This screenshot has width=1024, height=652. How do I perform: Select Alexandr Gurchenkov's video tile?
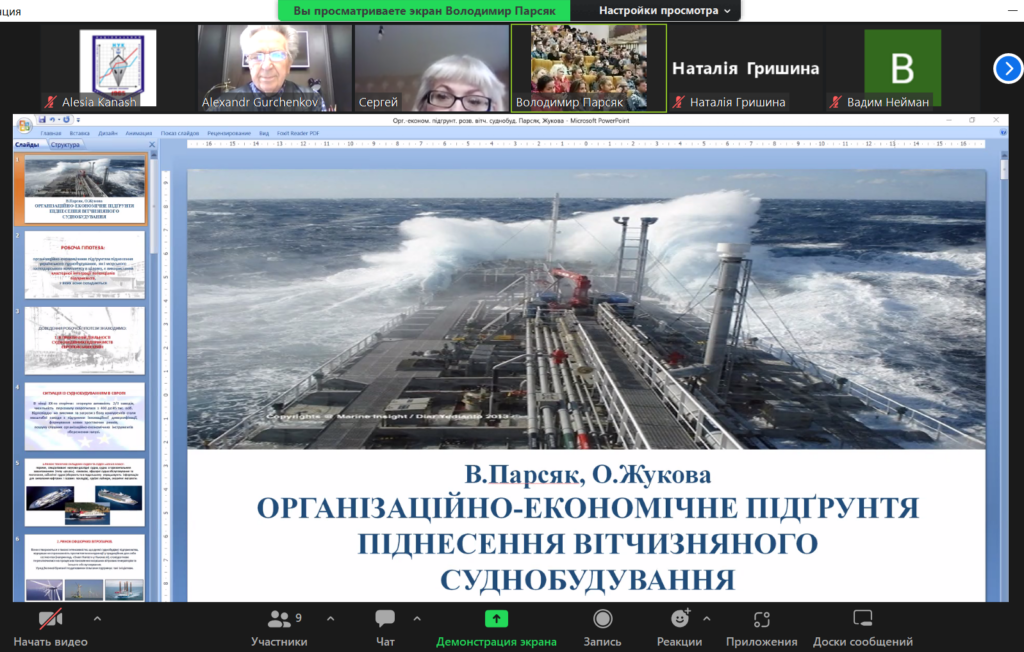(x=274, y=68)
